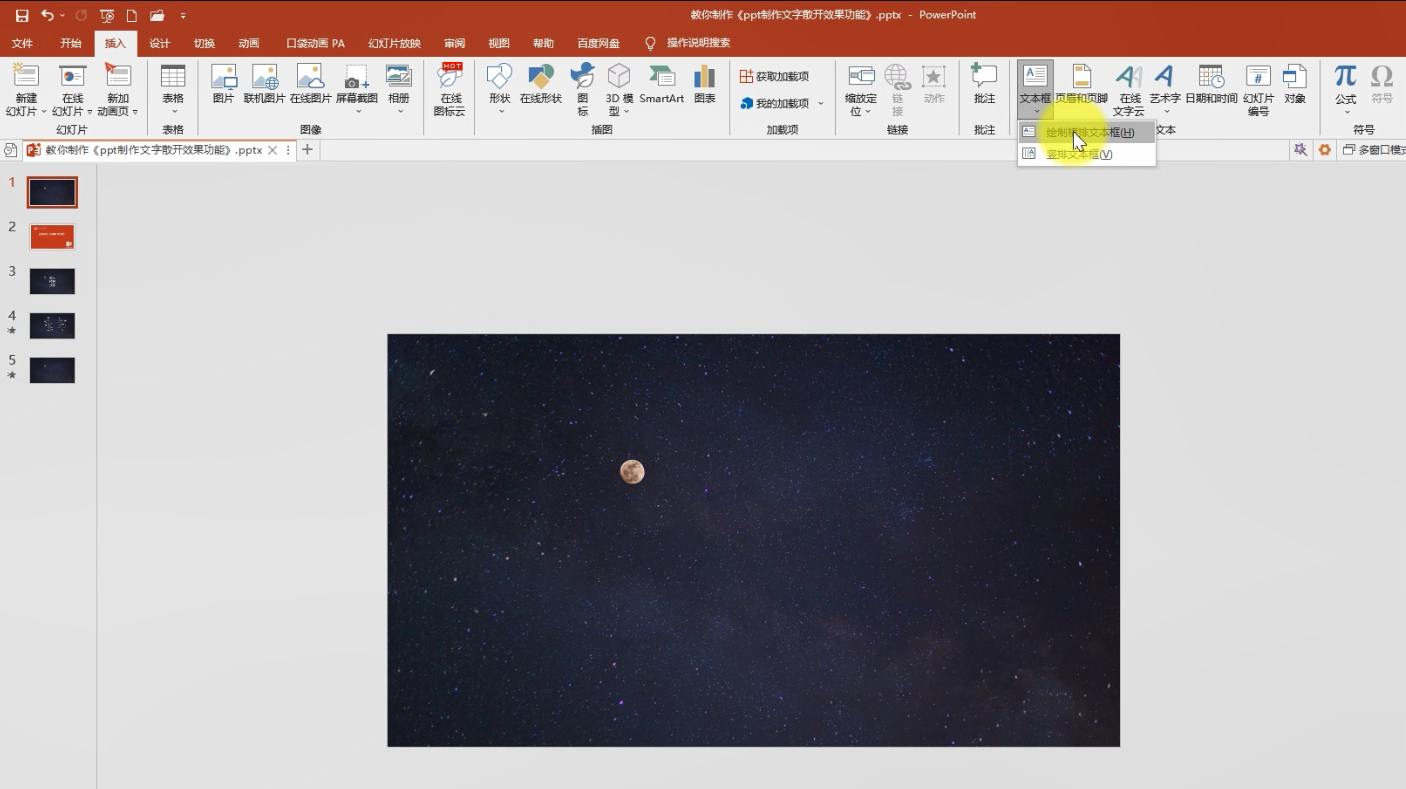The height and width of the screenshot is (789, 1406).
Task: Switch to the 开始 ribbon tab
Action: pos(71,43)
